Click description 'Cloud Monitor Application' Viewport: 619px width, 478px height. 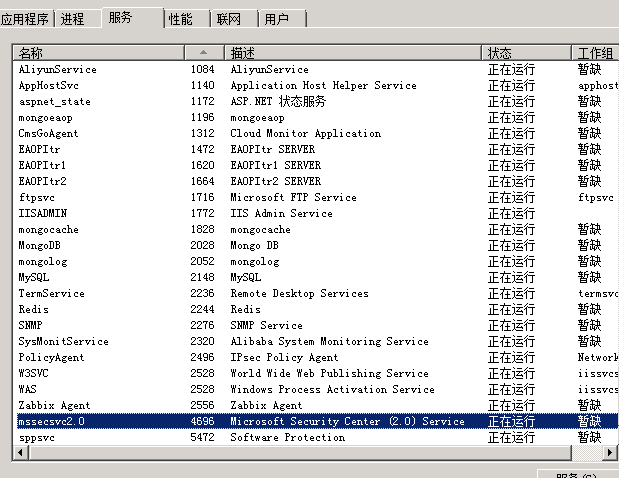(x=306, y=133)
